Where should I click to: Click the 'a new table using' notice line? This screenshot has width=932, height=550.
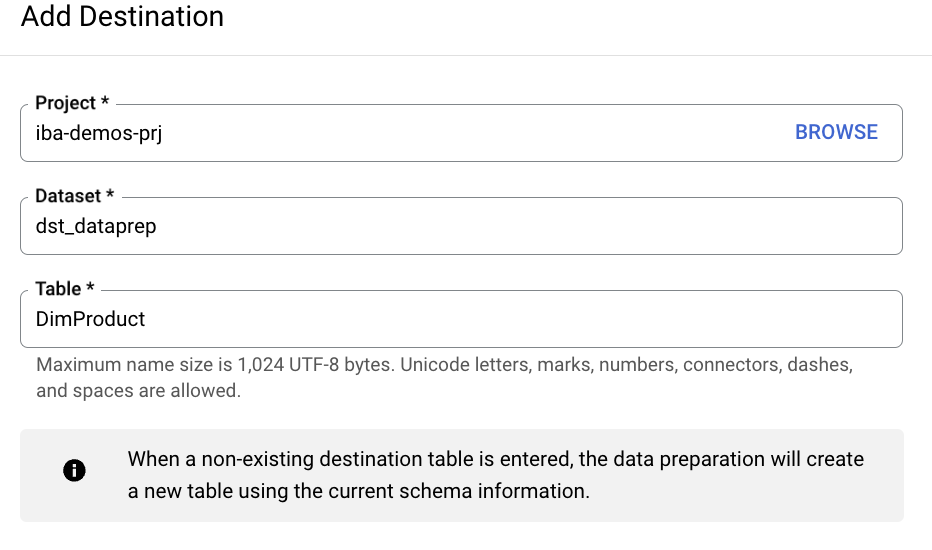click(358, 491)
